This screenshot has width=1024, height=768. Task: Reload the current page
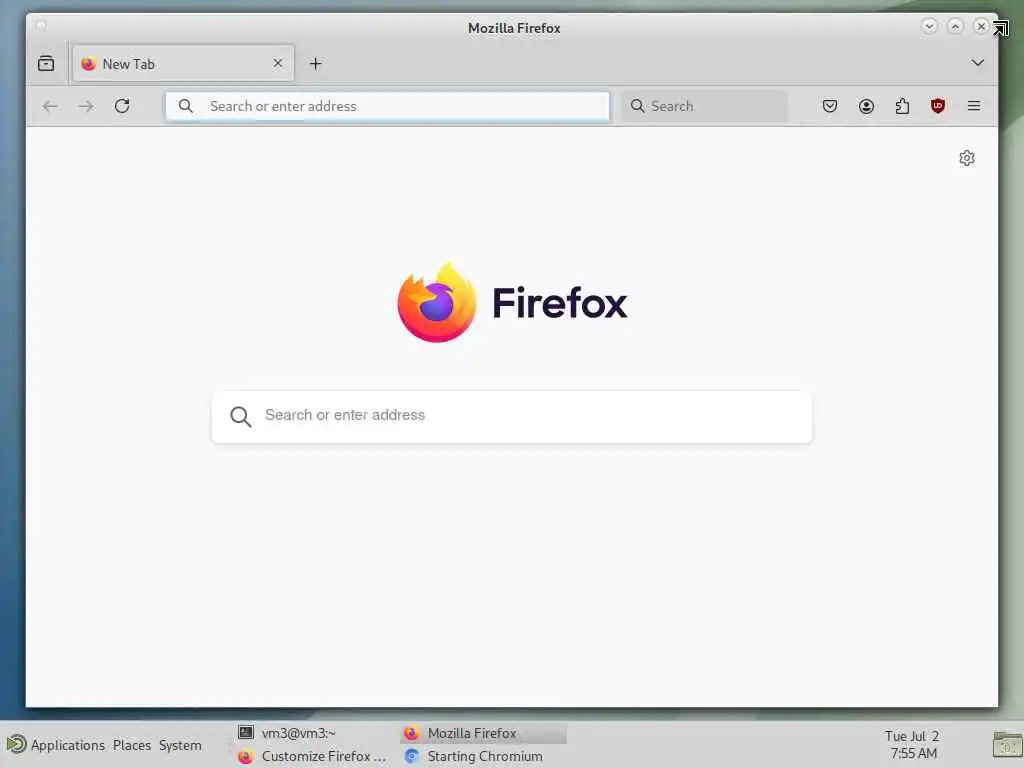(x=122, y=106)
